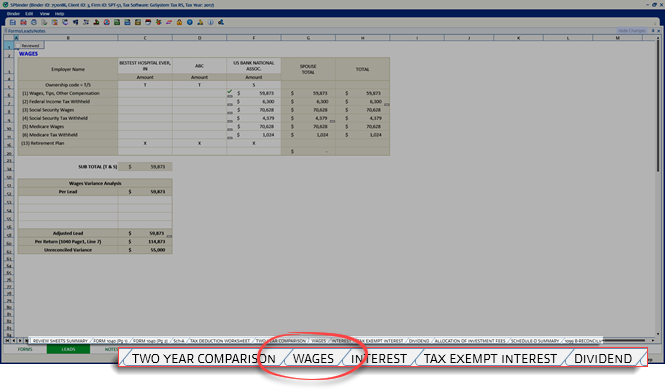Screen dimensions: 665x390
Task: Open the ALLOCATION OF INVESTMENT FEES sheet tab
Action: pos(469,341)
